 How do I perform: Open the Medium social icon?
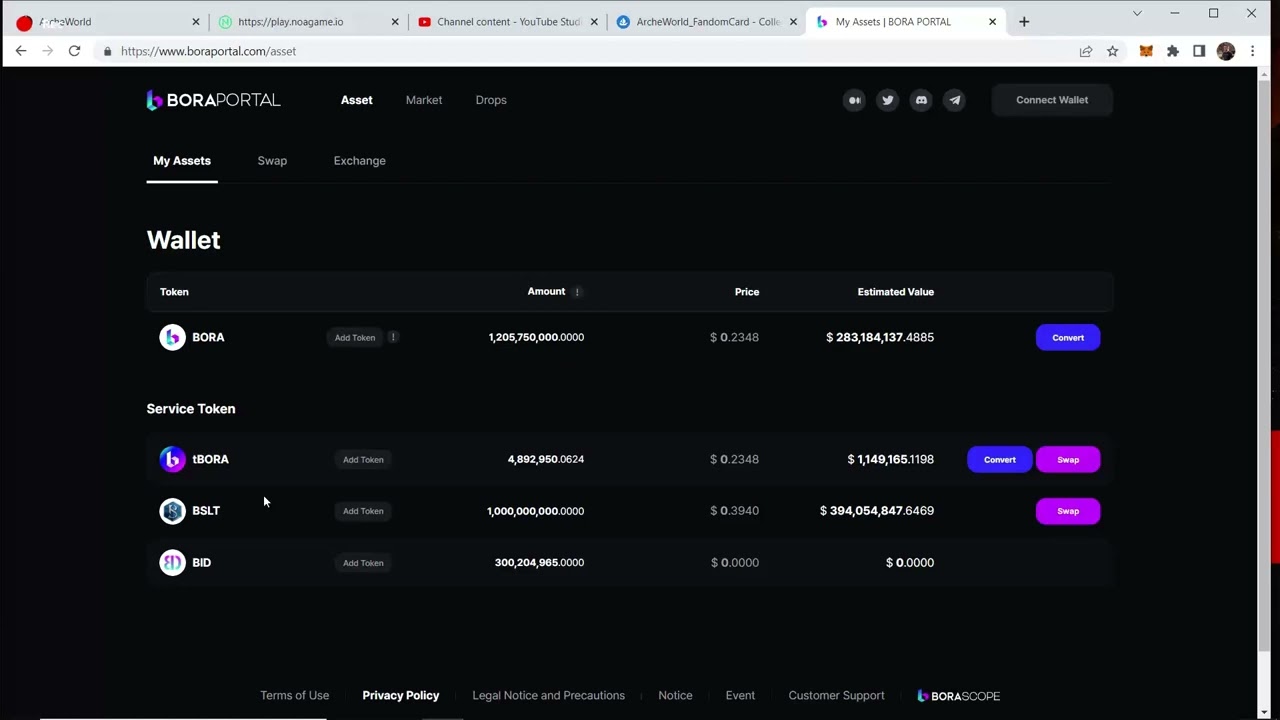point(854,100)
